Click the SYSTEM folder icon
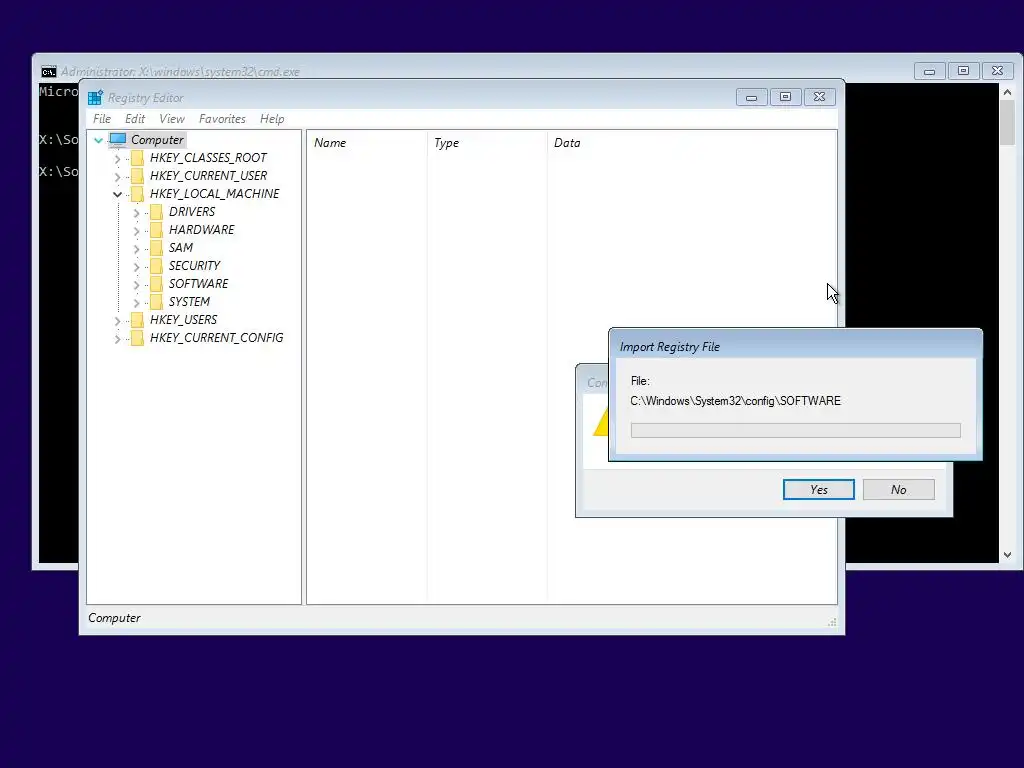This screenshot has height=768, width=1024. tap(156, 302)
